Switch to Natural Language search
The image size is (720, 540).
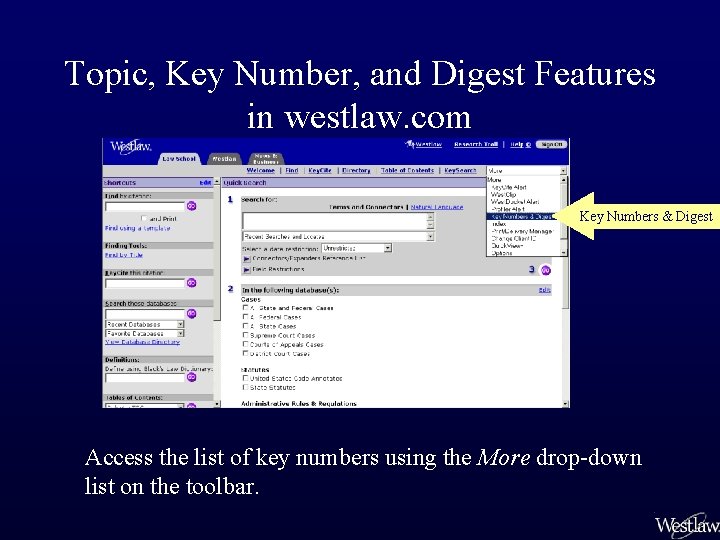(437, 207)
